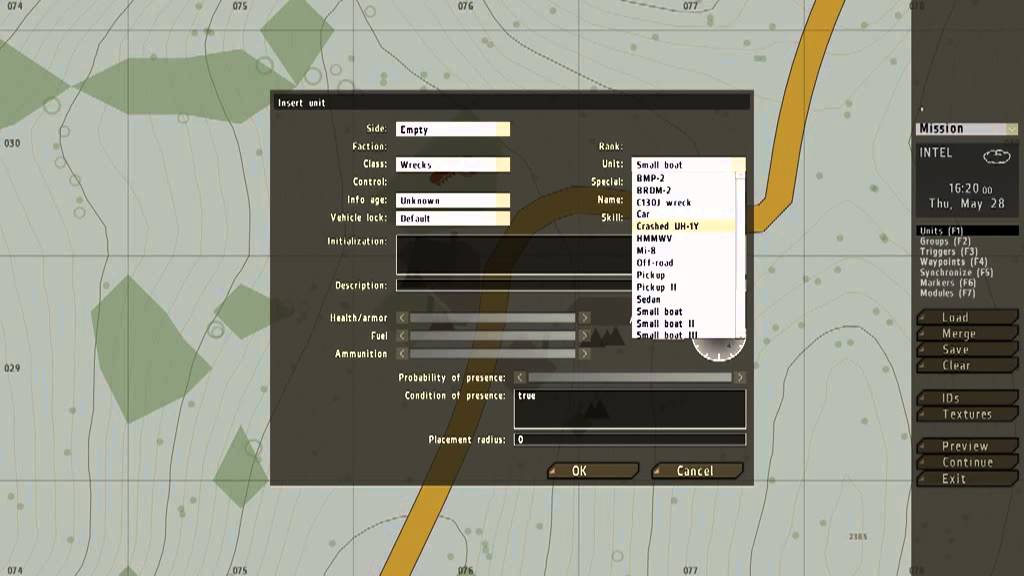Viewport: 1024px width, 576px height.
Task: Select Sedan in the unit list
Action: pyautogui.click(x=684, y=300)
